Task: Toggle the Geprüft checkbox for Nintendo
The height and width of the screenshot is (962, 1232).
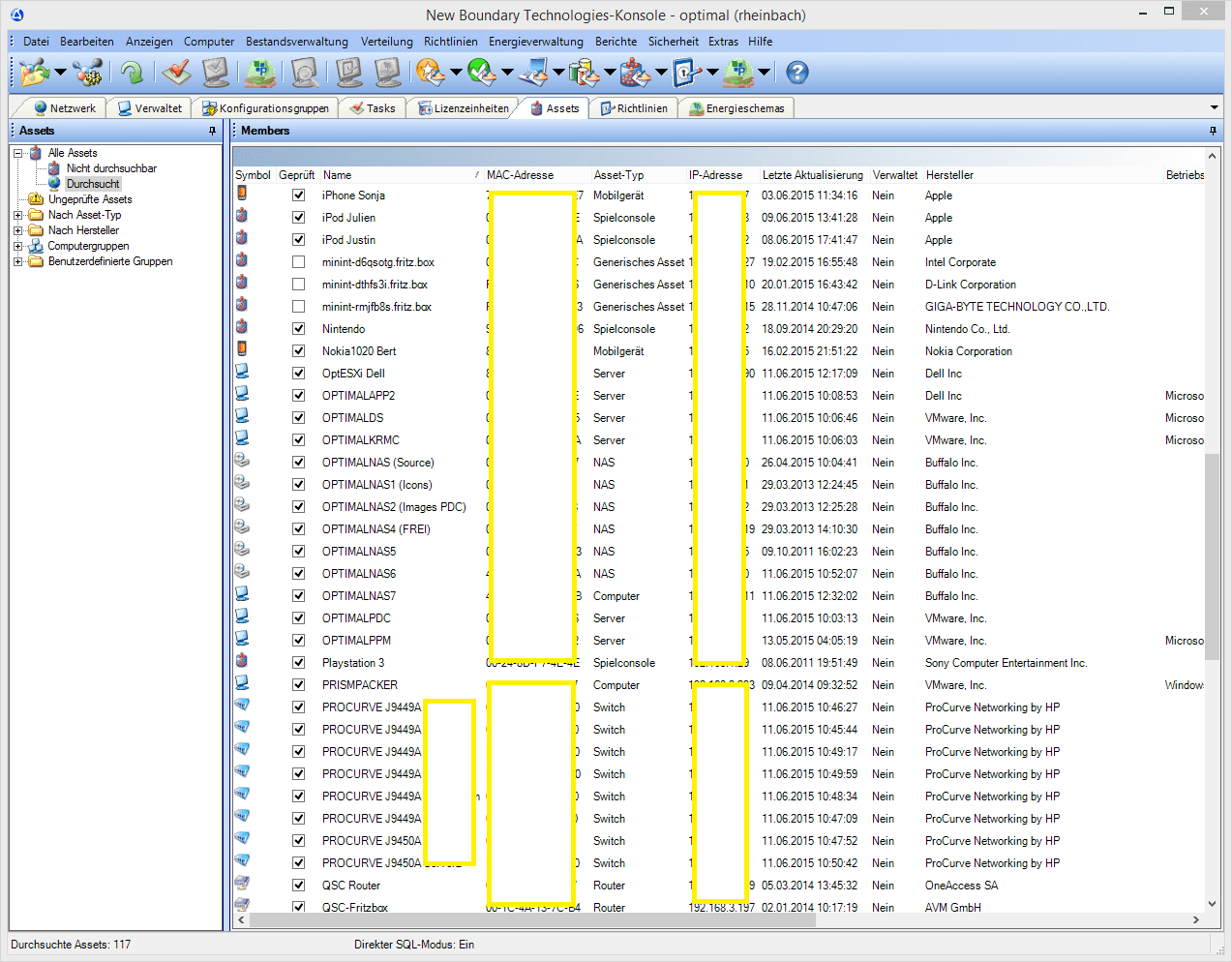Action: pyautogui.click(x=298, y=329)
